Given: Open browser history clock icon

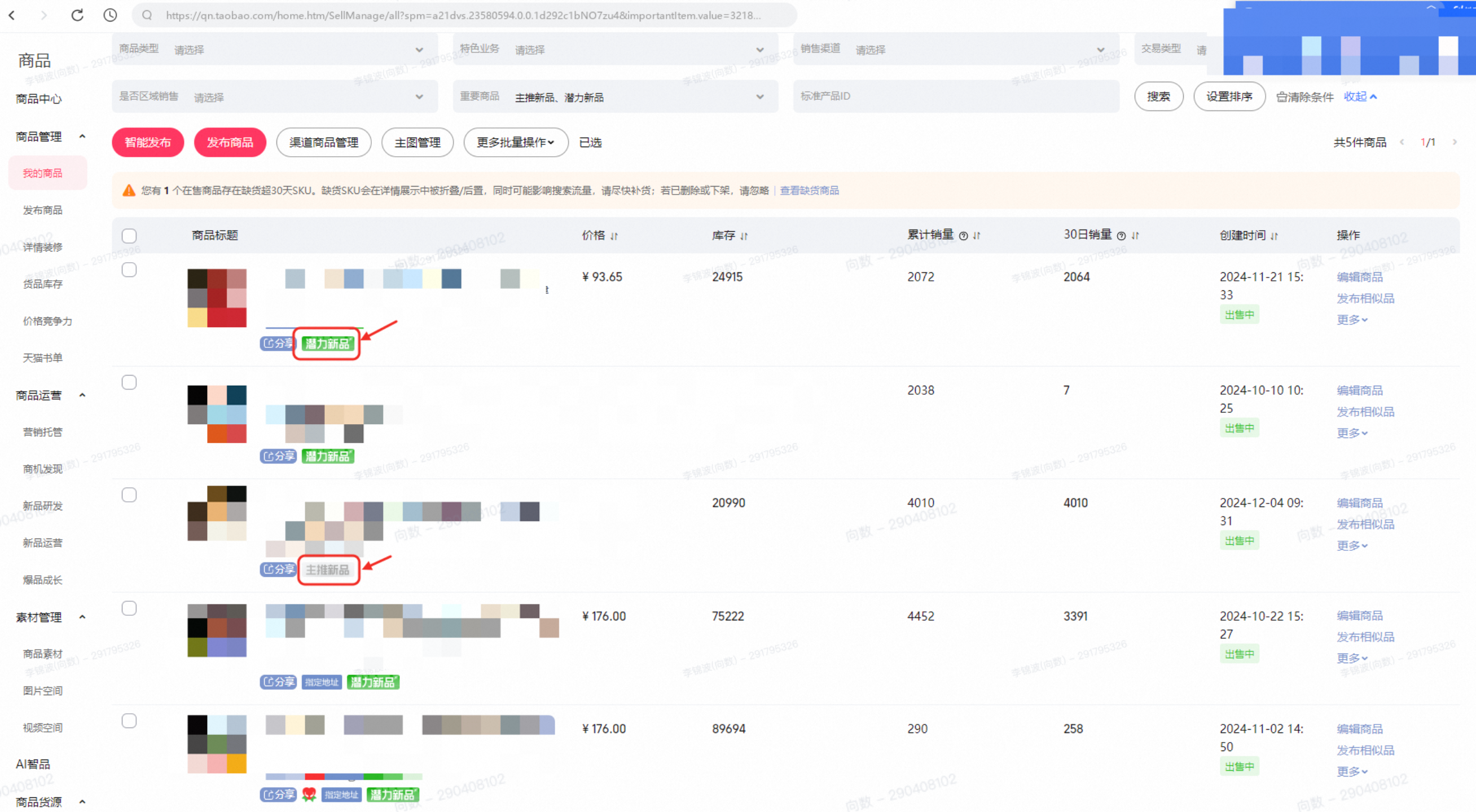Looking at the screenshot, I should pyautogui.click(x=110, y=15).
